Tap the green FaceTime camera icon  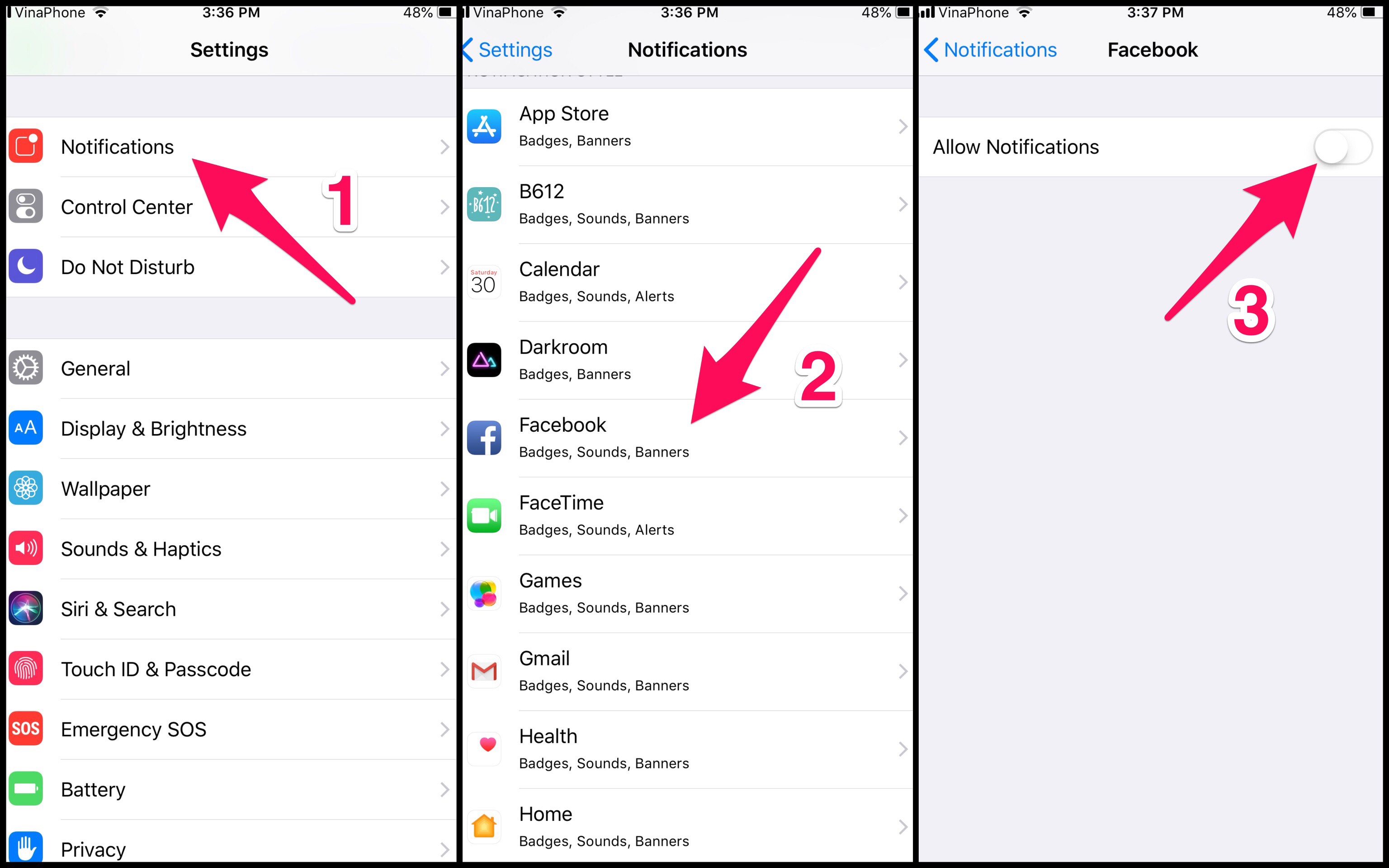484,515
